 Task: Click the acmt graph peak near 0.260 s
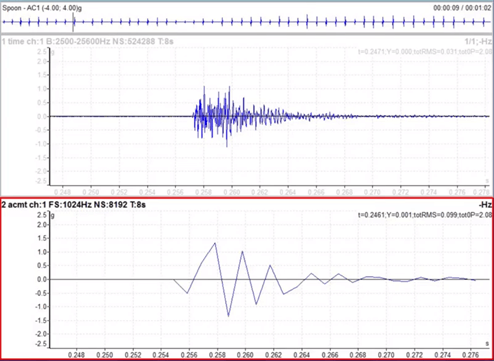pyautogui.click(x=242, y=251)
